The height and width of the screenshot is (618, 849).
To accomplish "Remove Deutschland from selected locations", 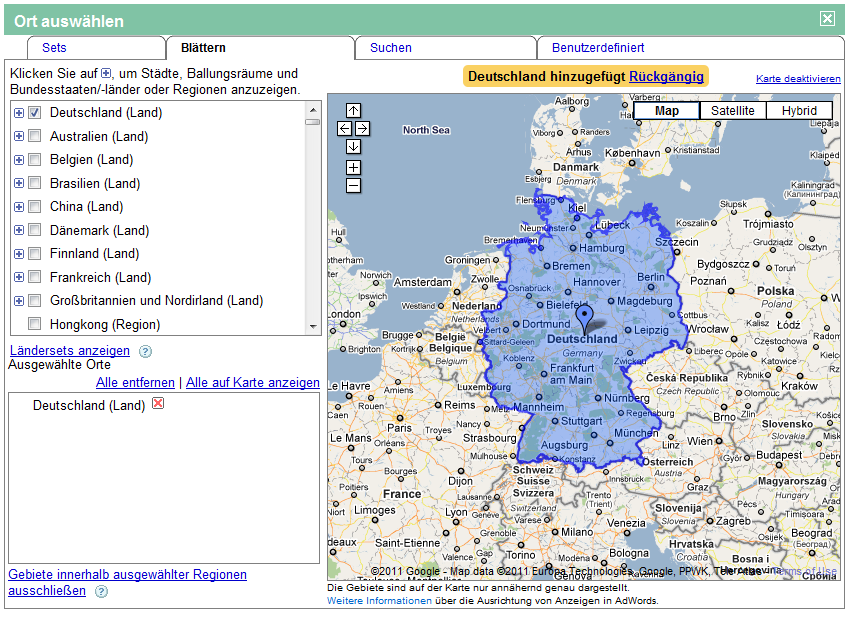I will pyautogui.click(x=158, y=404).
